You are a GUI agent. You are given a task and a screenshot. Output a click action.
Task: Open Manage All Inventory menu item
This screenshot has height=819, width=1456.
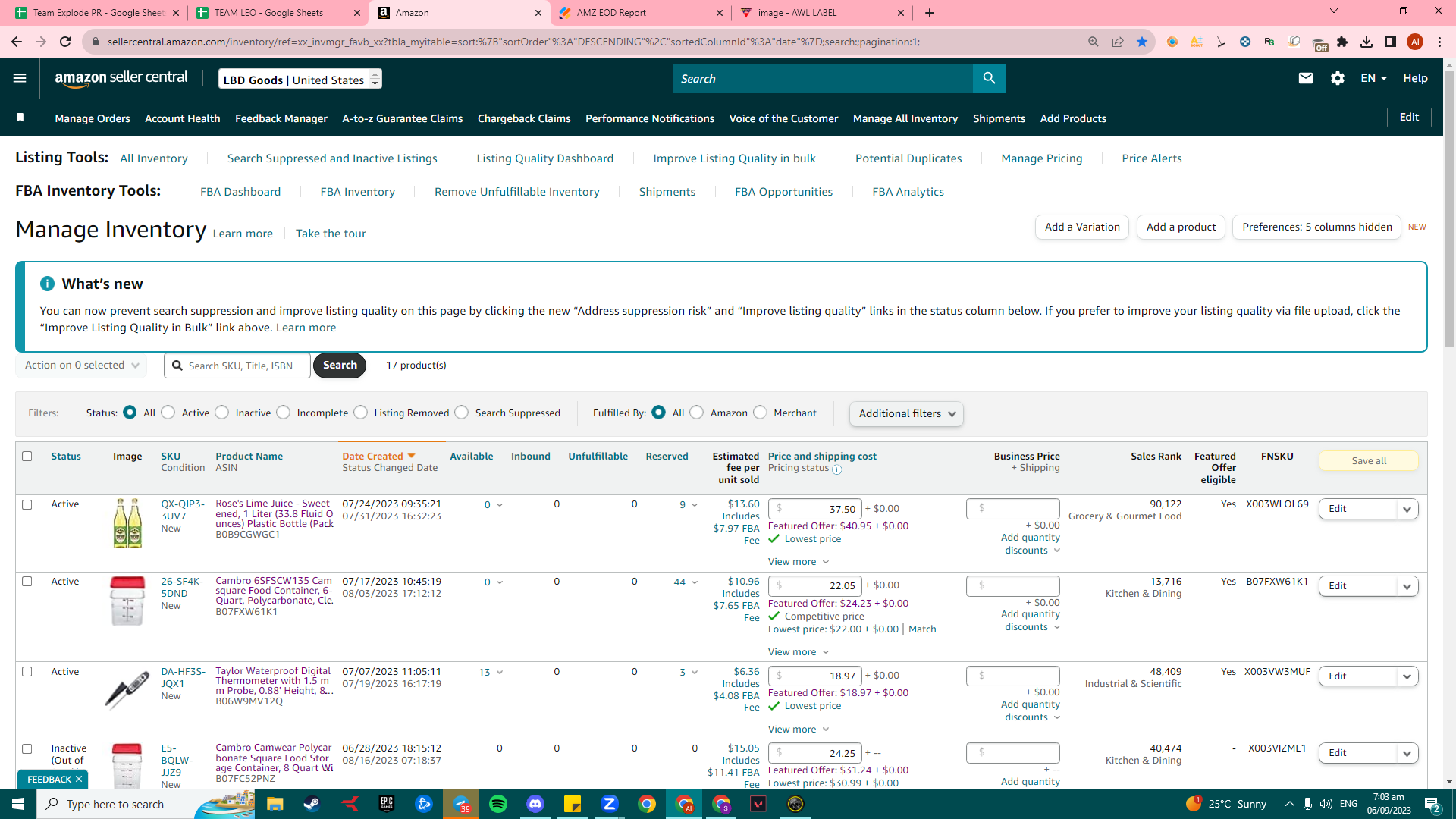tap(905, 118)
